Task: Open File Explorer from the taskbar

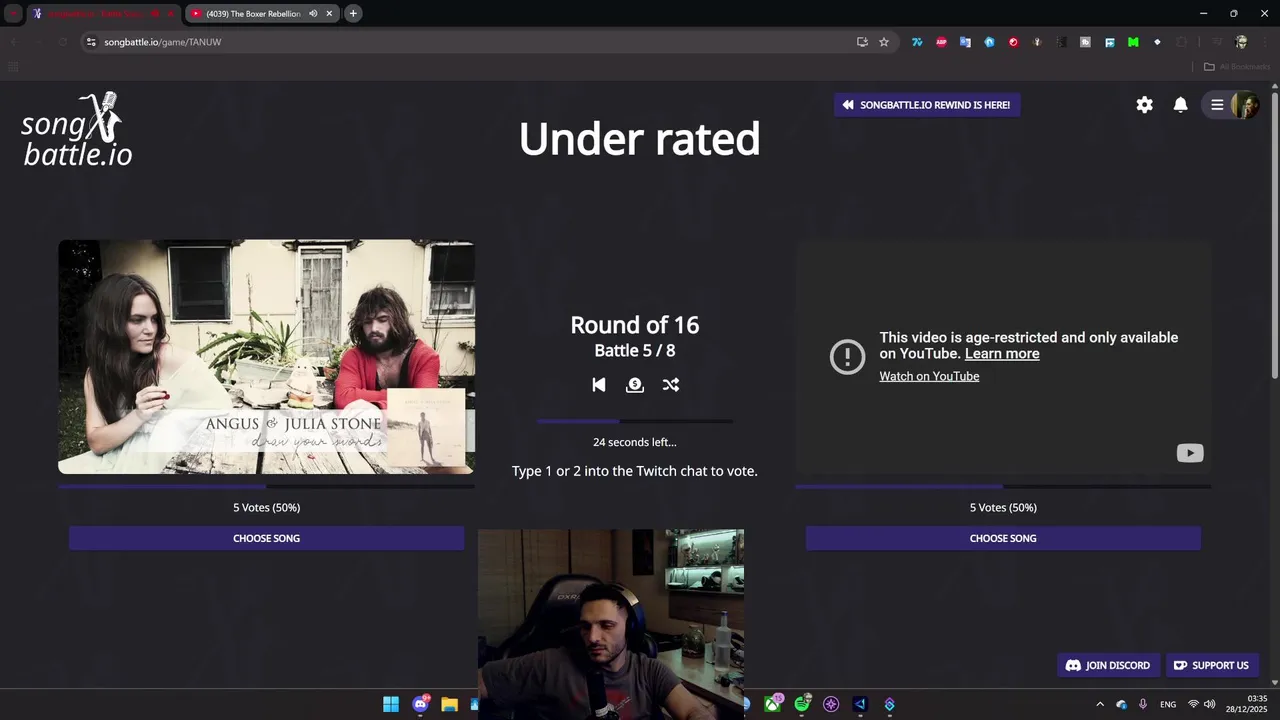Action: (x=449, y=704)
